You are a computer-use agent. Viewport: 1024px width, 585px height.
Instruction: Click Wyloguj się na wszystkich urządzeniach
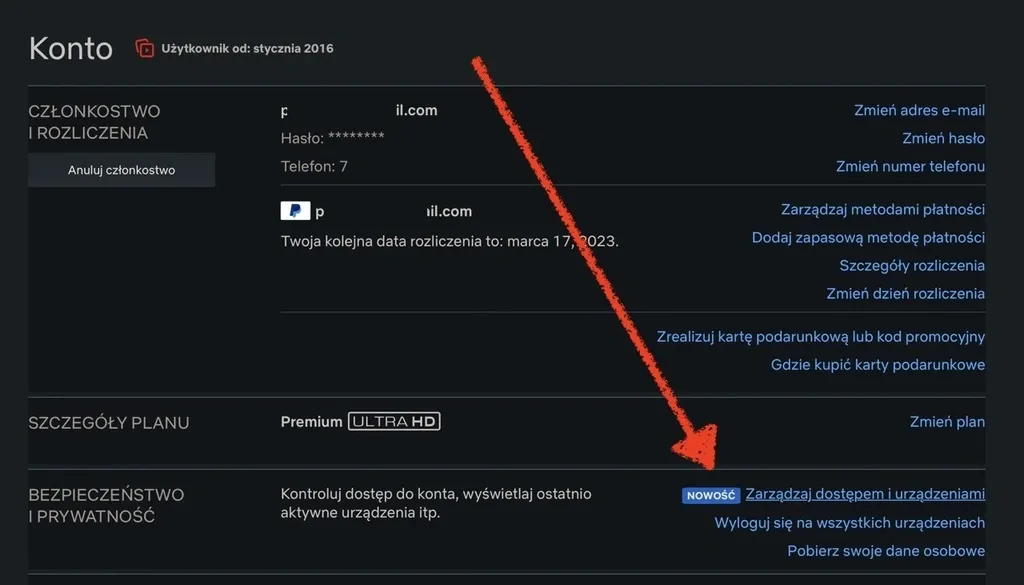[850, 522]
